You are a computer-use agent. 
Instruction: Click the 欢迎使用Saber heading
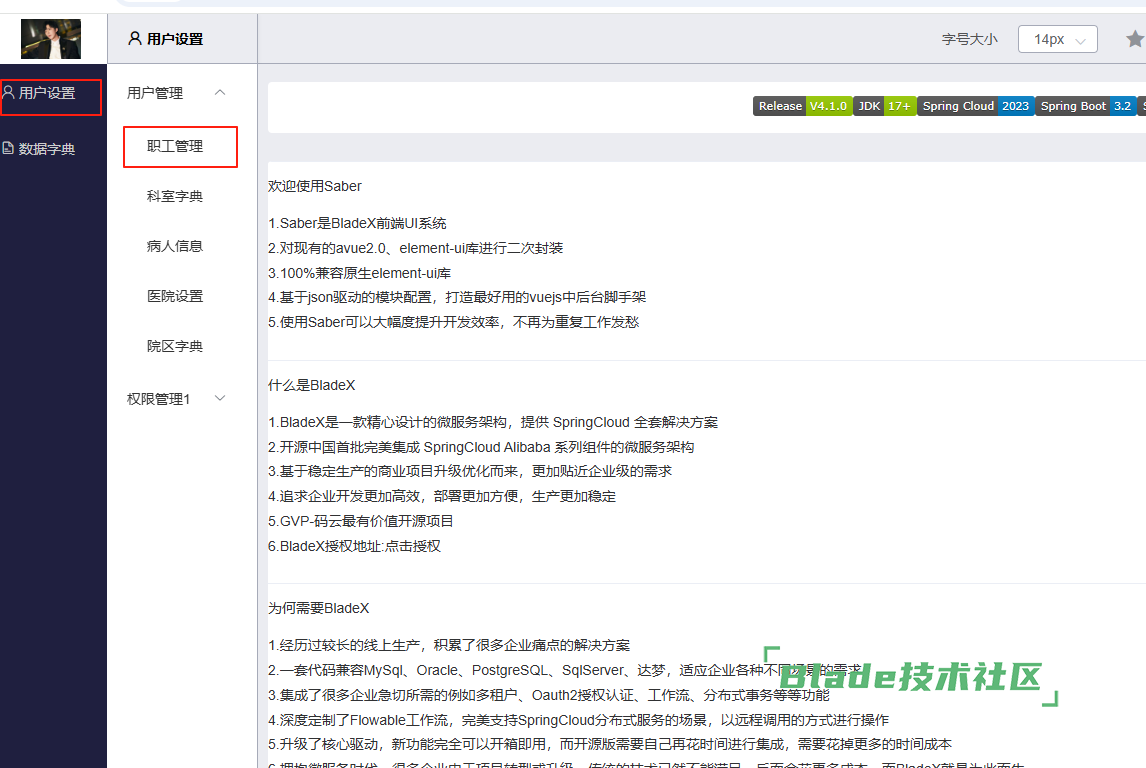tap(315, 186)
